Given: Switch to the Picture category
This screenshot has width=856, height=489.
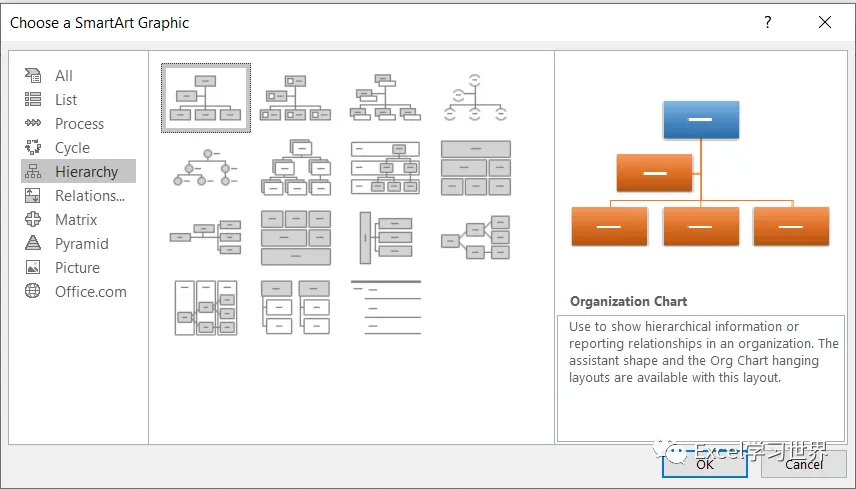Looking at the screenshot, I should pyautogui.click(x=78, y=267).
